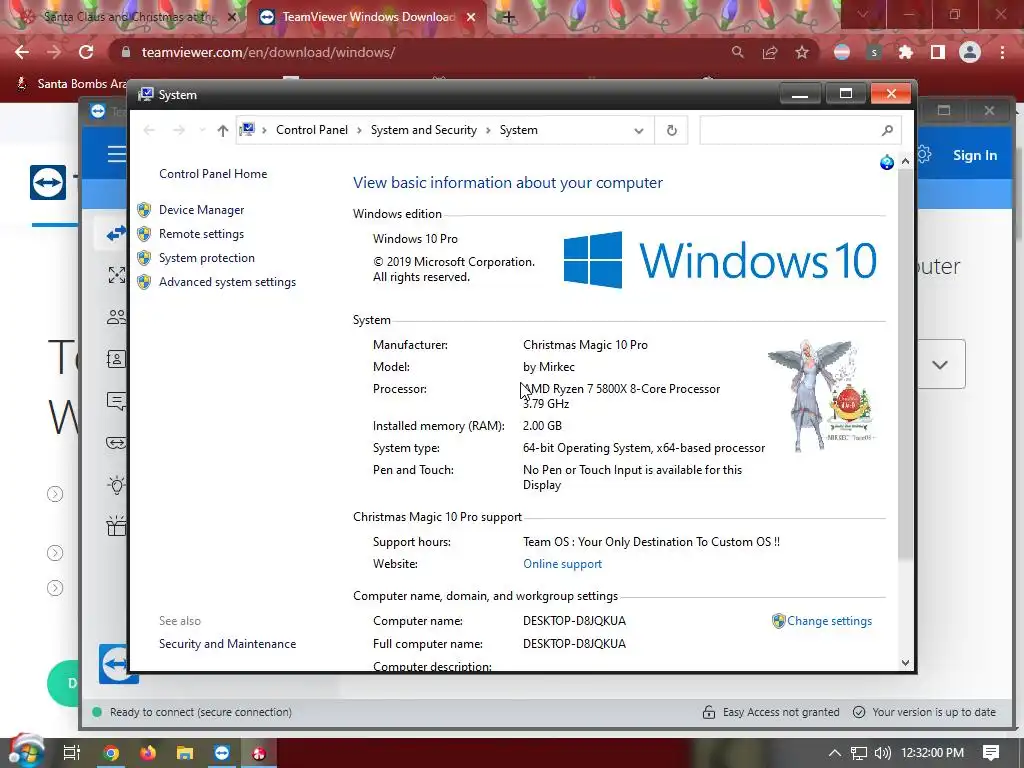The height and width of the screenshot is (768, 1024).
Task: Expand the dropdown chevron in TeamViewer window
Action: tap(940, 364)
